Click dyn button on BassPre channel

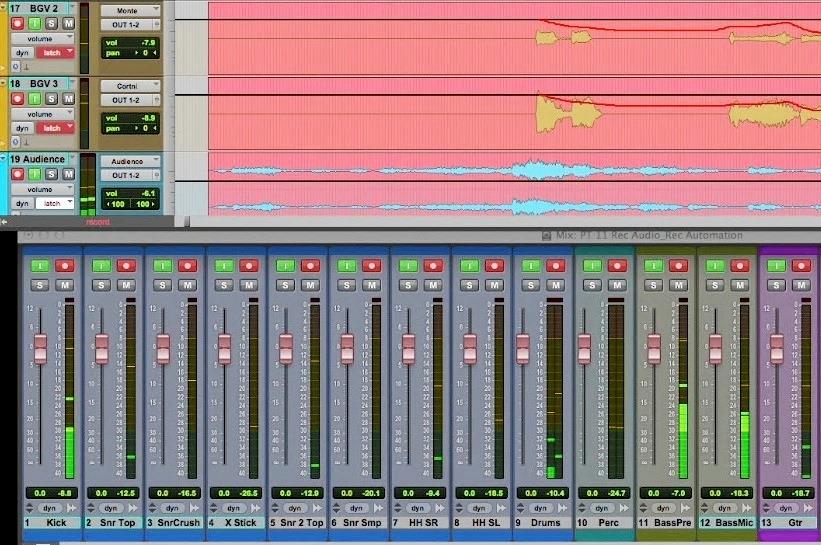(663, 508)
